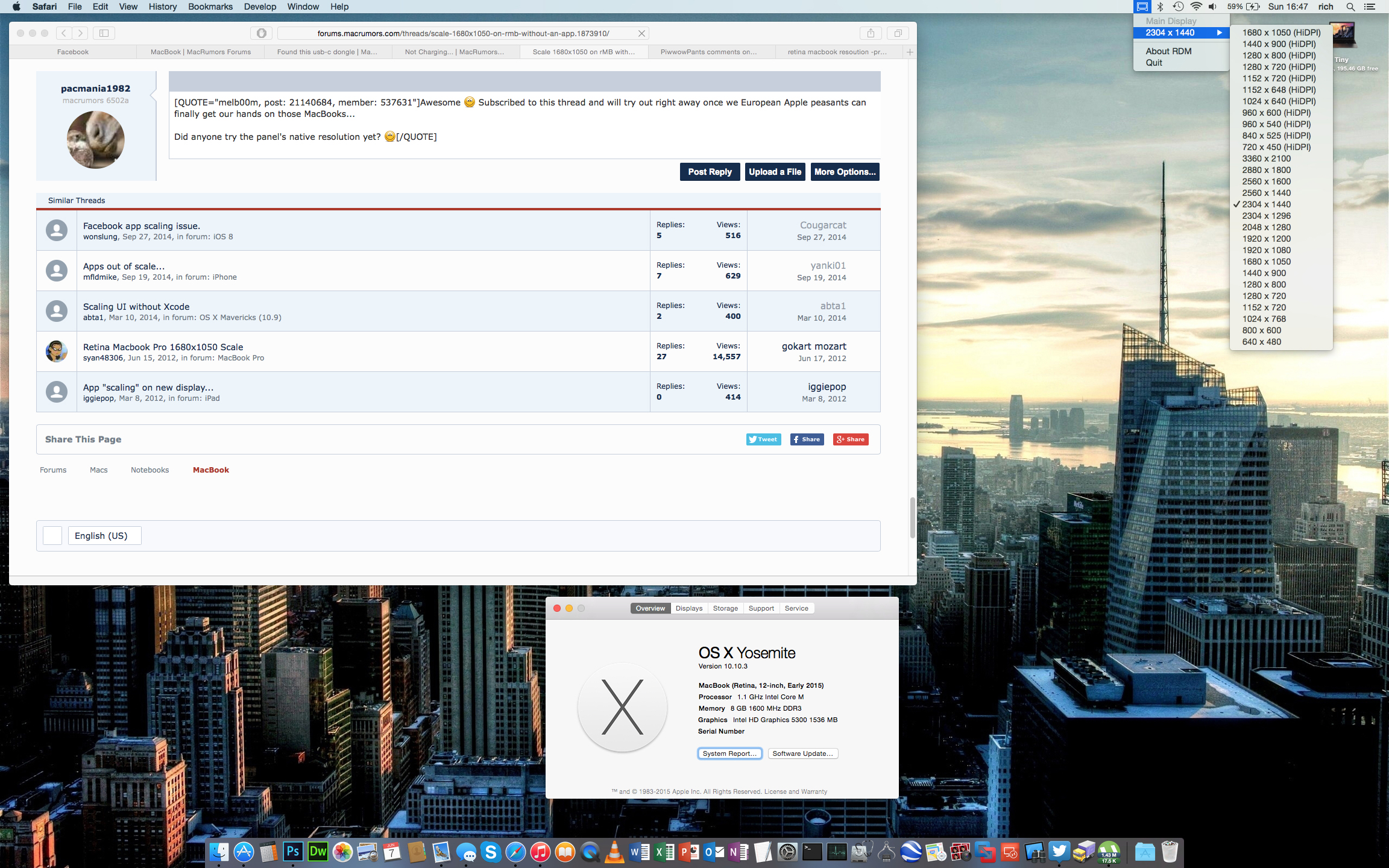Viewport: 1389px width, 868px height.
Task: Go back in Safari toolbar
Action: tap(64, 33)
